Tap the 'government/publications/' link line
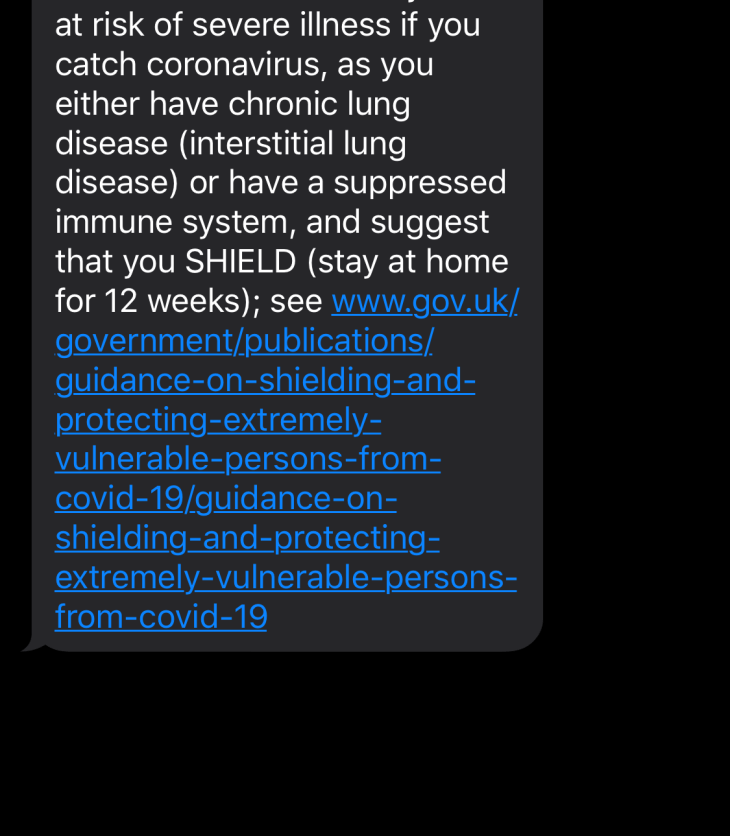 point(244,341)
